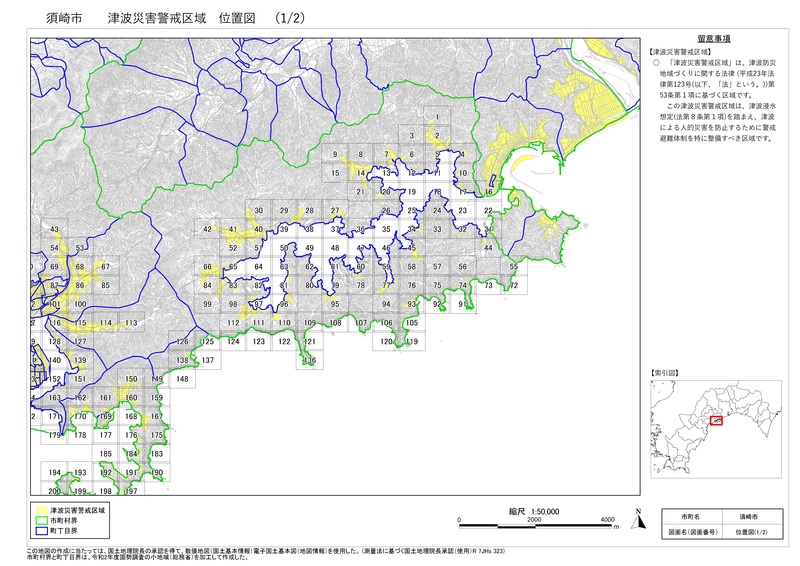Click the 【索引図】 index map label
Image resolution: width=800 pixels, height=566 pixels.
664,371
